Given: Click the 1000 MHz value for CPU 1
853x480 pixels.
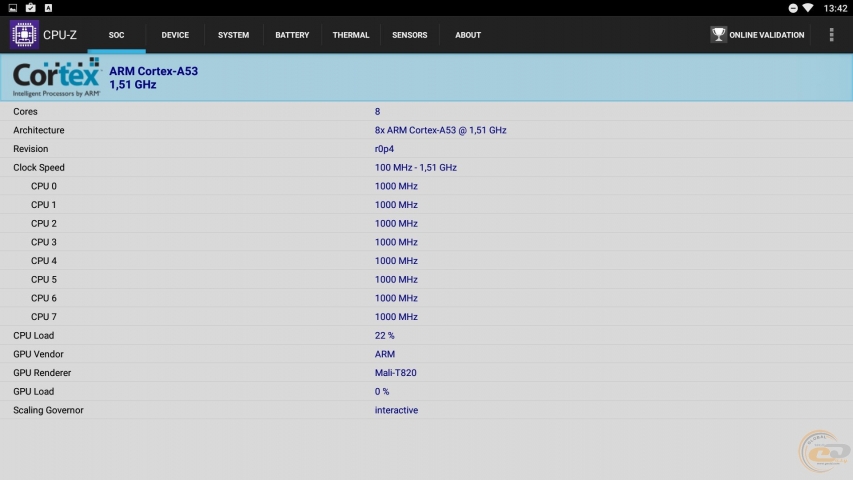Looking at the screenshot, I should click(396, 205).
